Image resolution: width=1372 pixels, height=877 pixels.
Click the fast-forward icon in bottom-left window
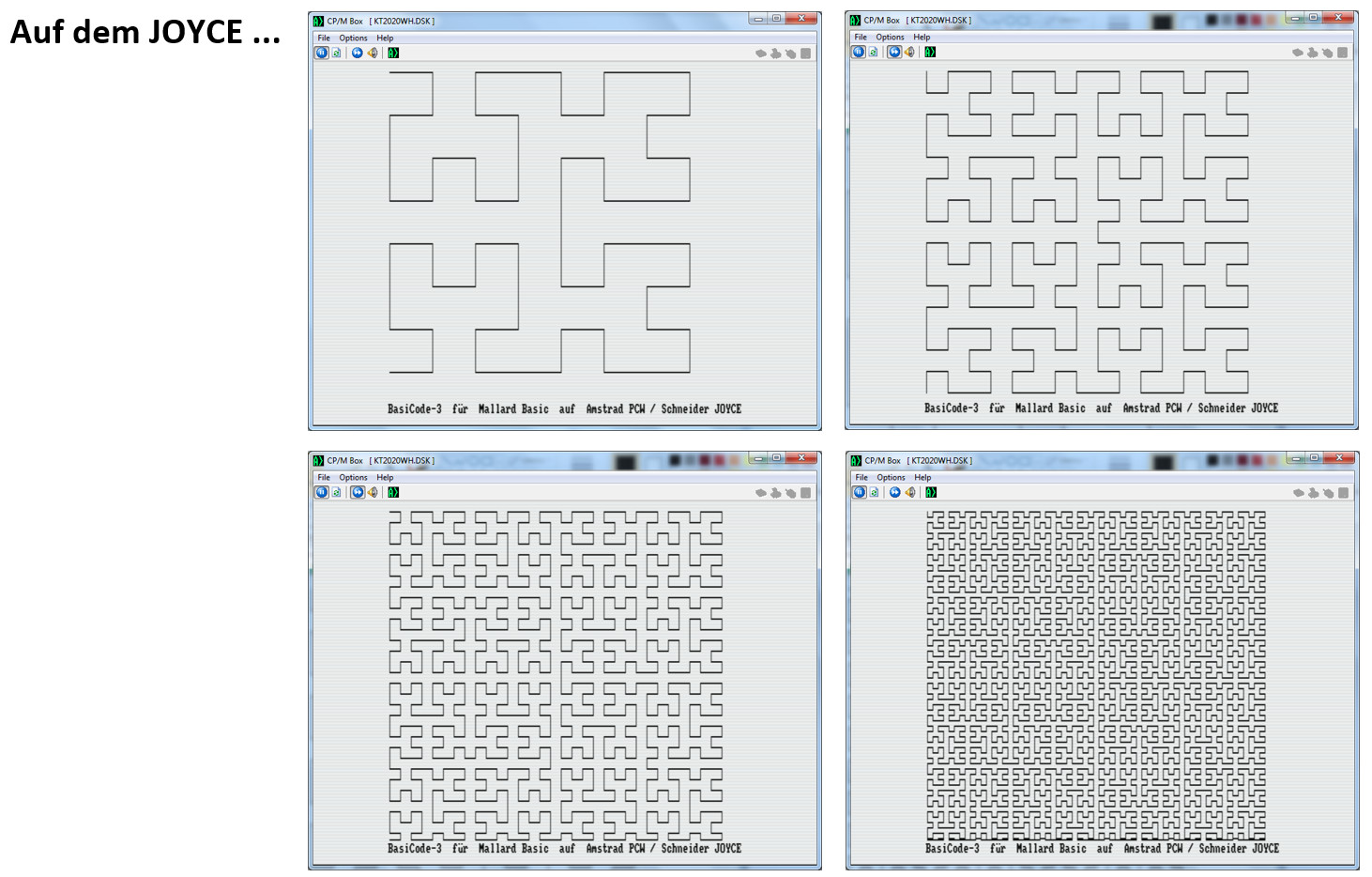[x=358, y=492]
